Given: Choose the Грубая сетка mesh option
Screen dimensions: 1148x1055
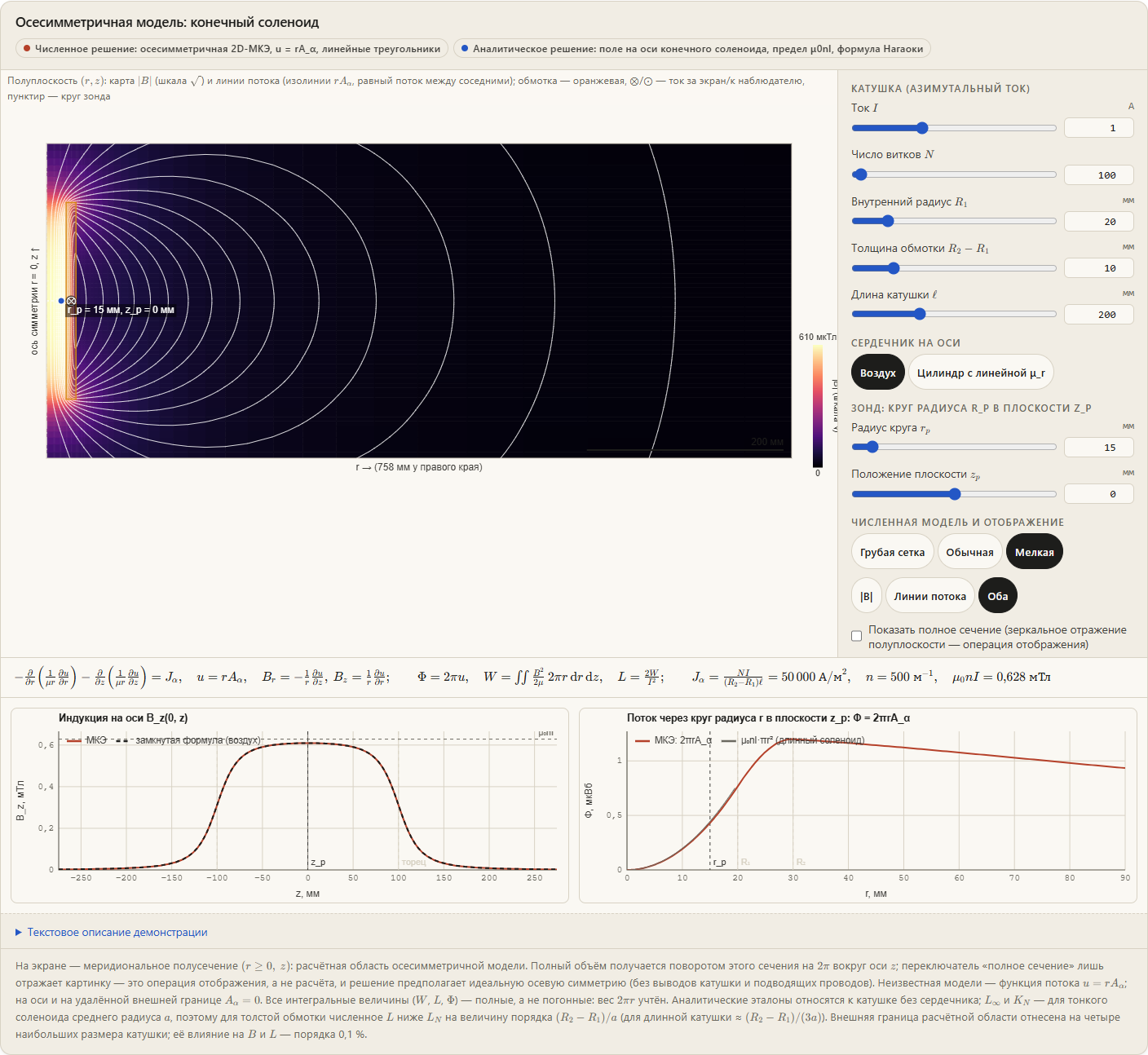Looking at the screenshot, I should (x=892, y=552).
